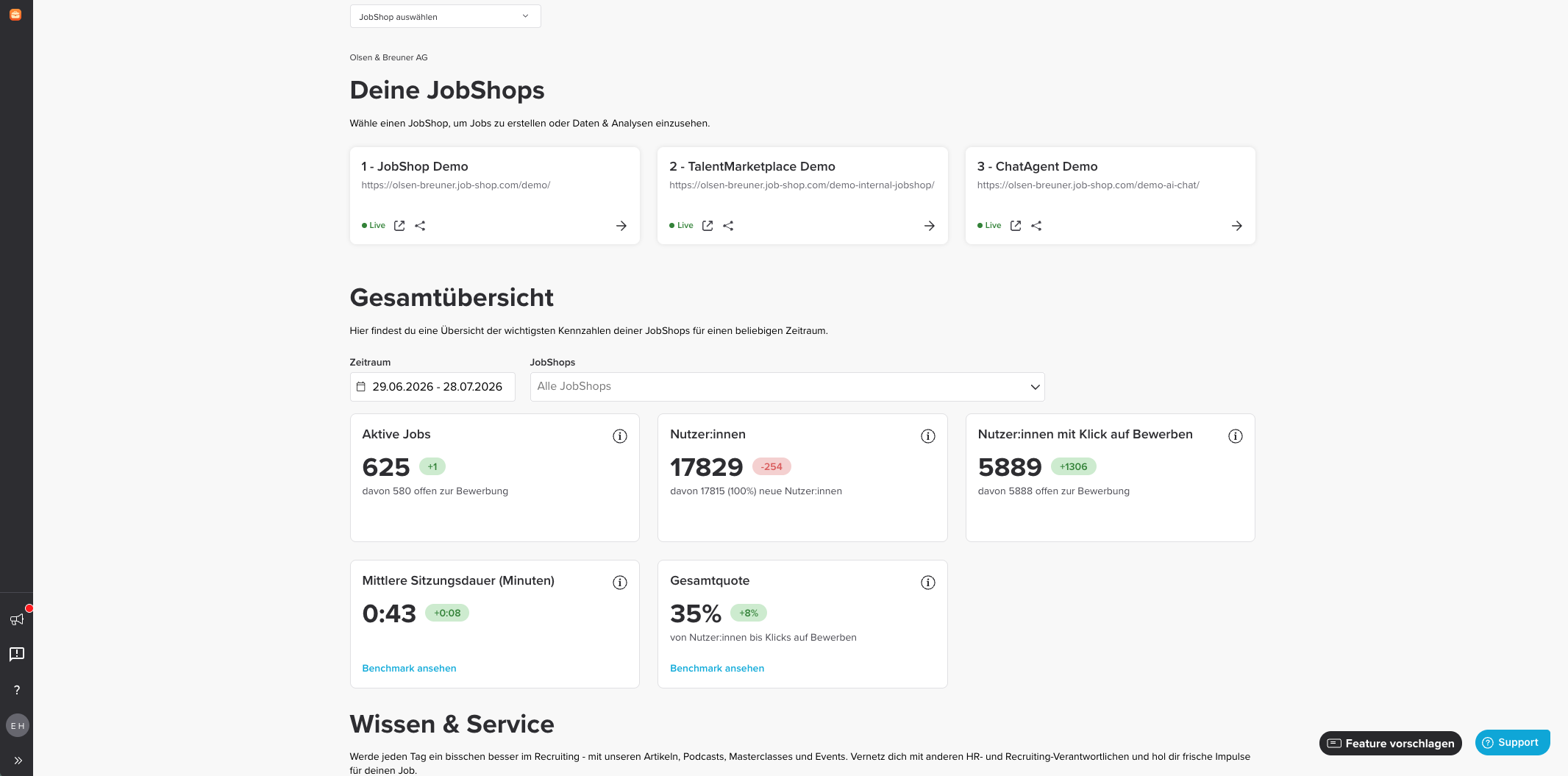Click the -254 badge next to 17829
The width and height of the screenshot is (1568, 776).
click(x=771, y=466)
